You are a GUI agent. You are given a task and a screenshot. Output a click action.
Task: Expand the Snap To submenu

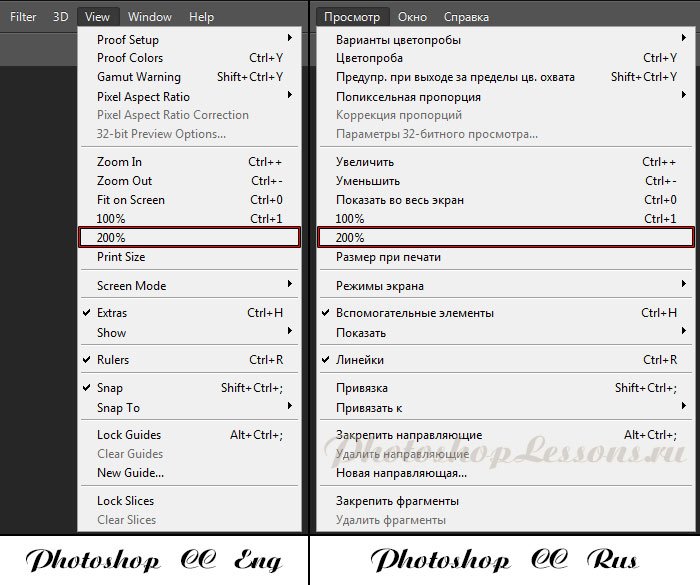[190, 407]
